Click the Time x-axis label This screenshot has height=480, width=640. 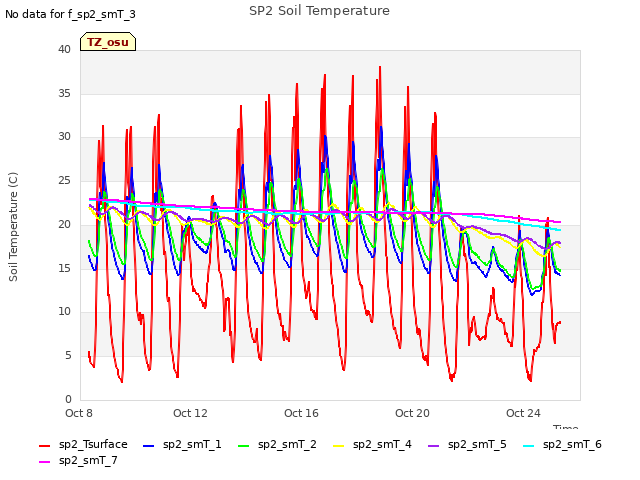[x=565, y=427]
